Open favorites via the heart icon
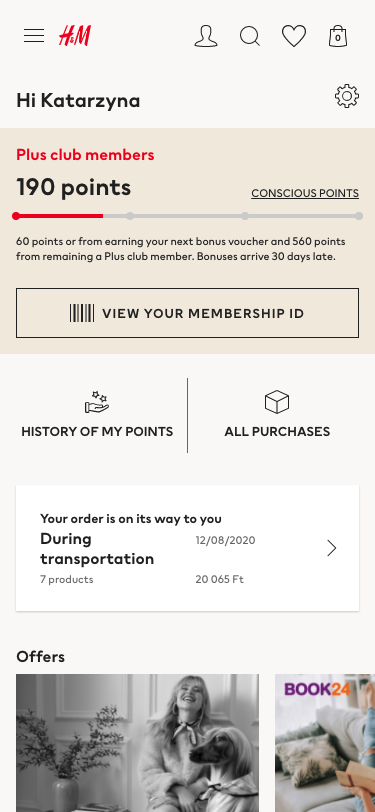The image size is (375, 812). pos(294,36)
